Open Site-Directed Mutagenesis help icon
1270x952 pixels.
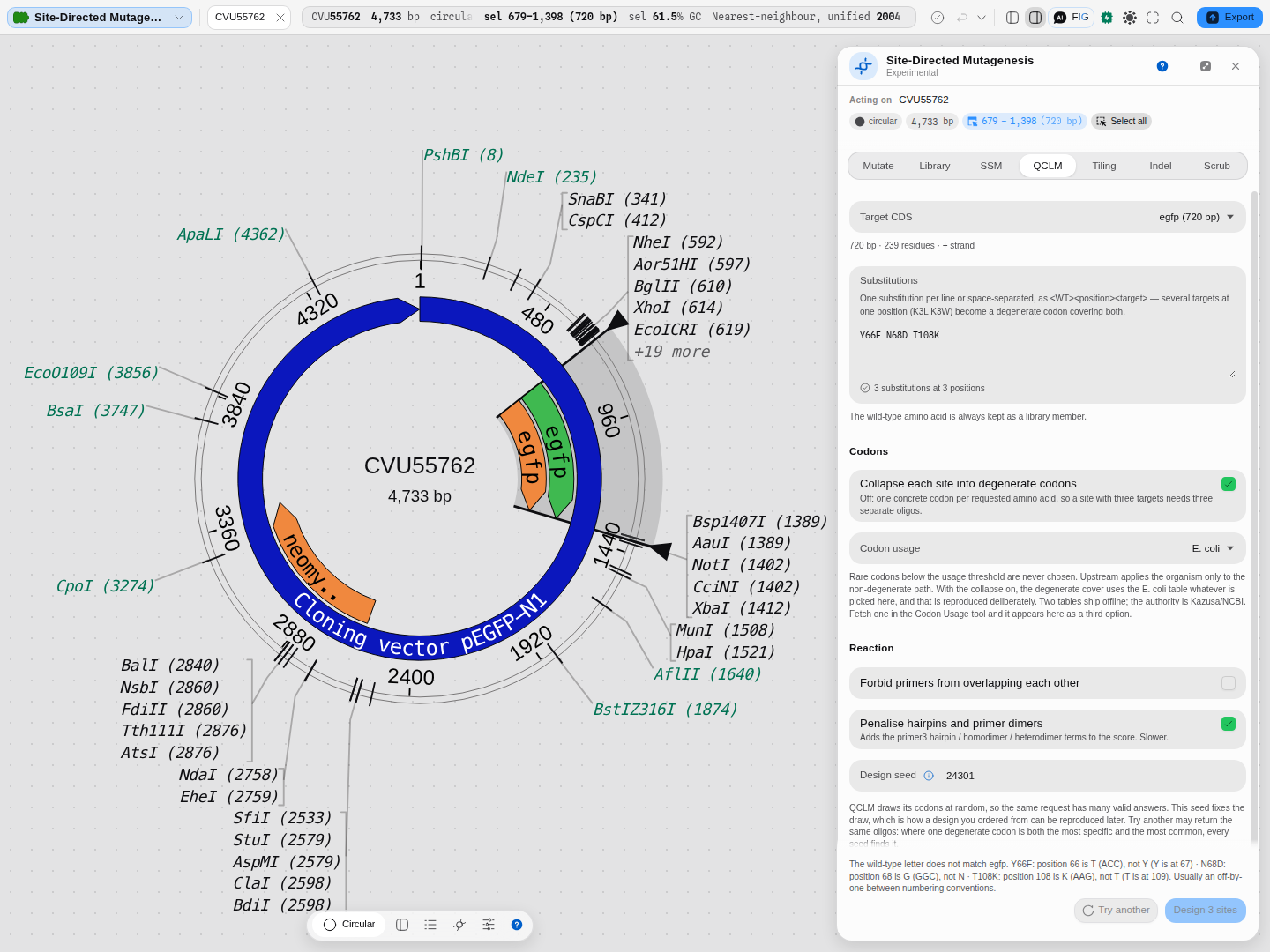(x=1162, y=66)
